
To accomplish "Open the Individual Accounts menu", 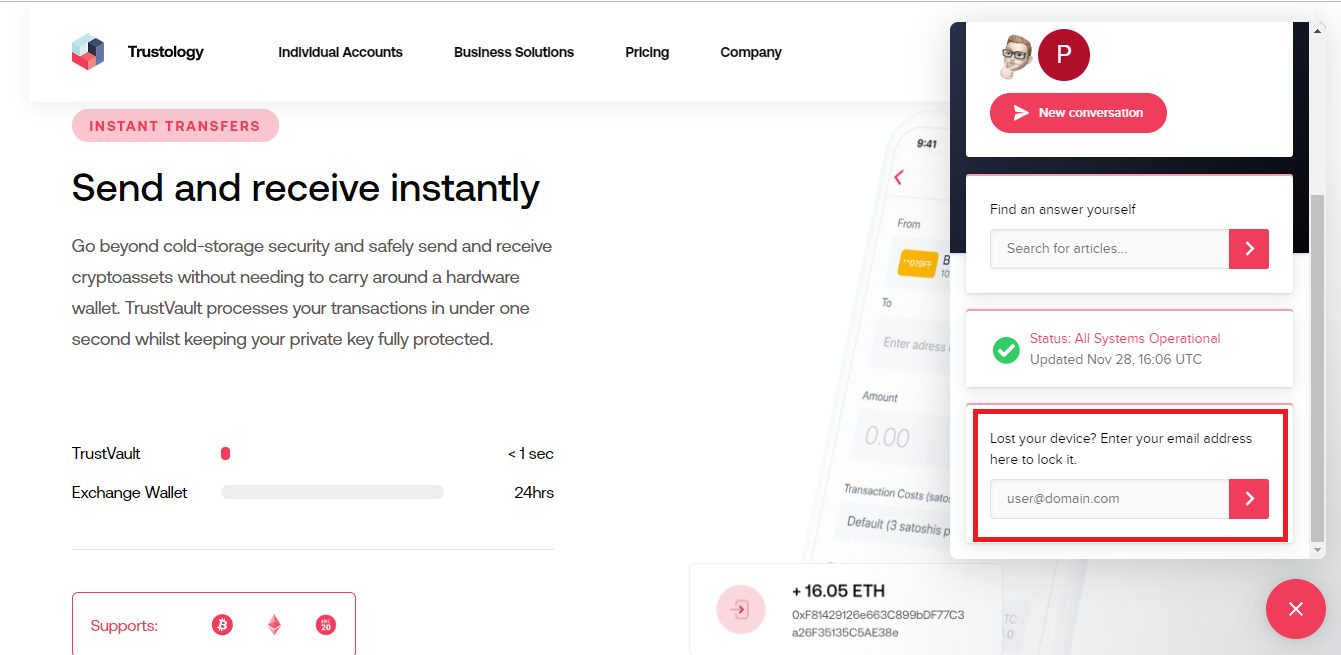I will pos(340,52).
